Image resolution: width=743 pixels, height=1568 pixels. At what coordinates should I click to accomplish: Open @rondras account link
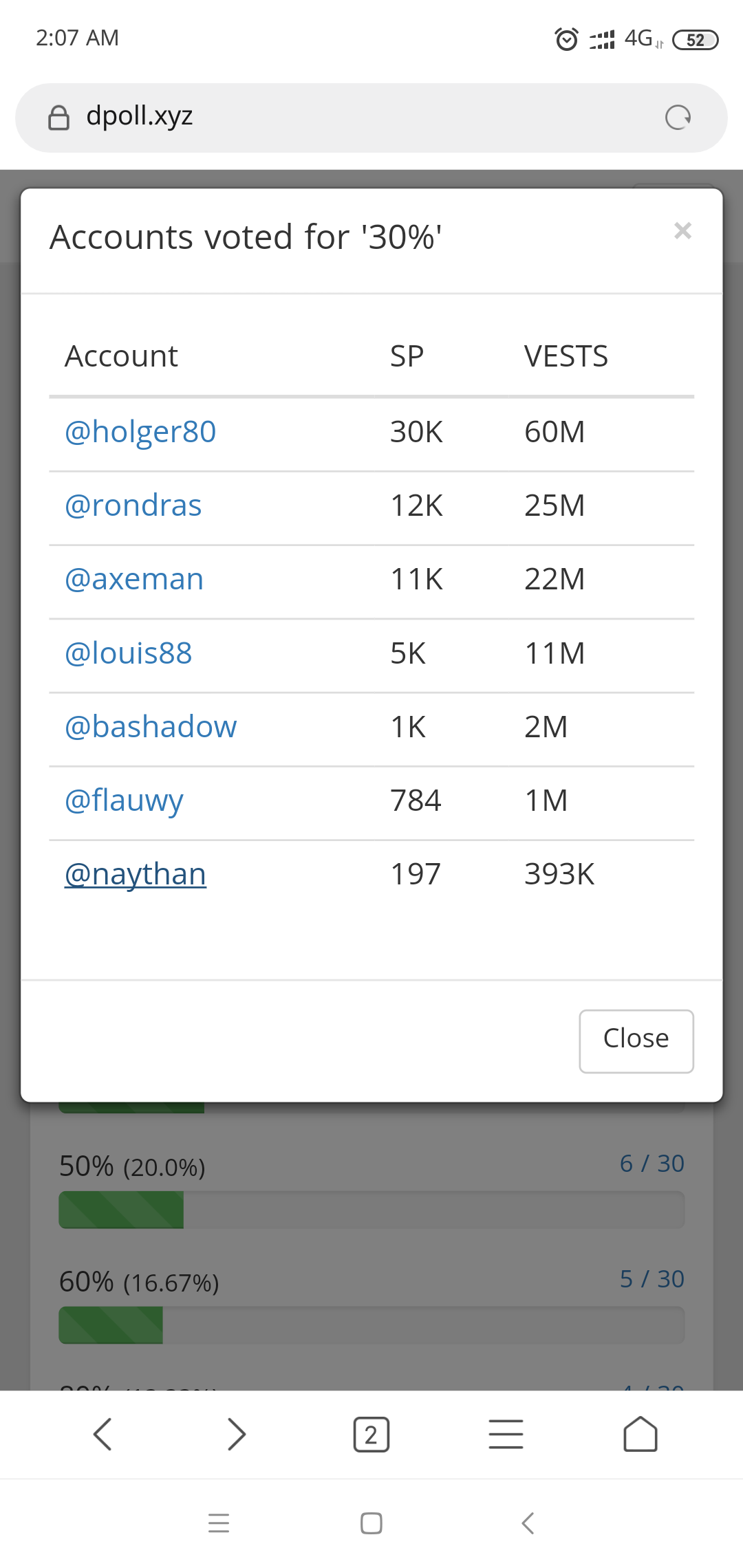point(133,505)
